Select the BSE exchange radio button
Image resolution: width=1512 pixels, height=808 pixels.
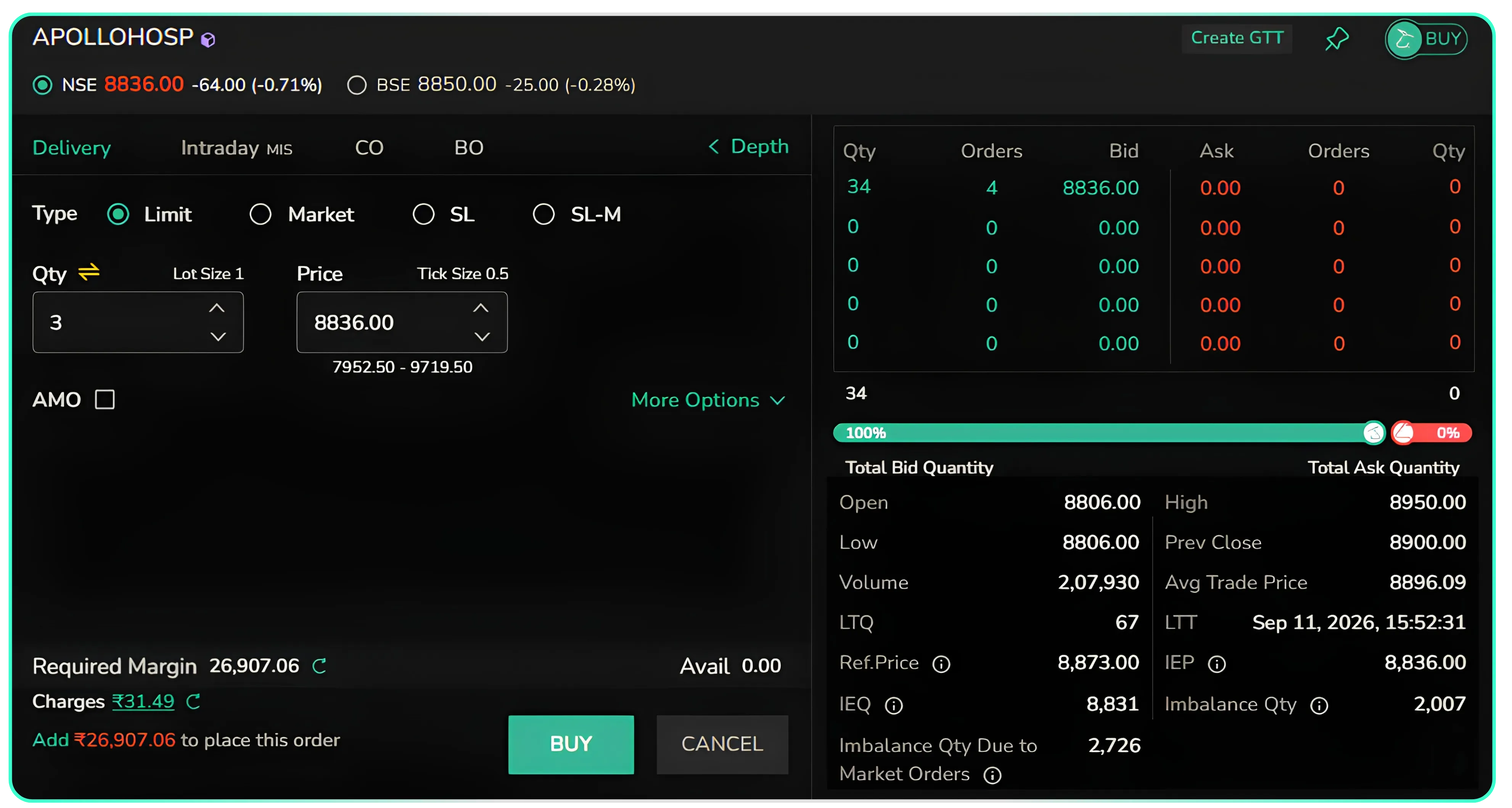point(357,85)
